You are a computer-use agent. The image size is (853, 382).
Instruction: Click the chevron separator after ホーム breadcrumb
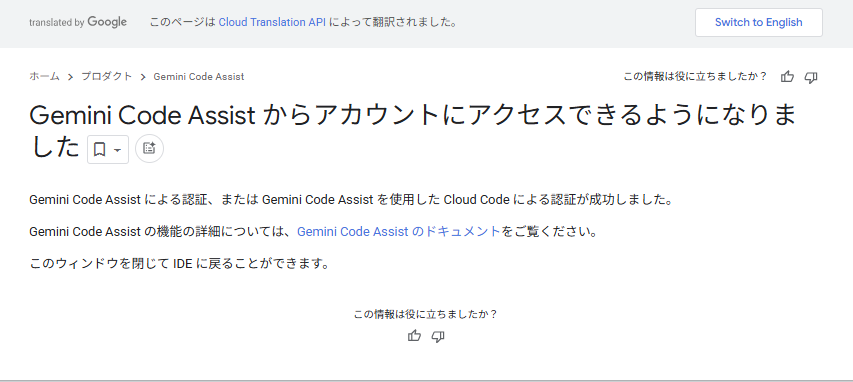click(70, 77)
